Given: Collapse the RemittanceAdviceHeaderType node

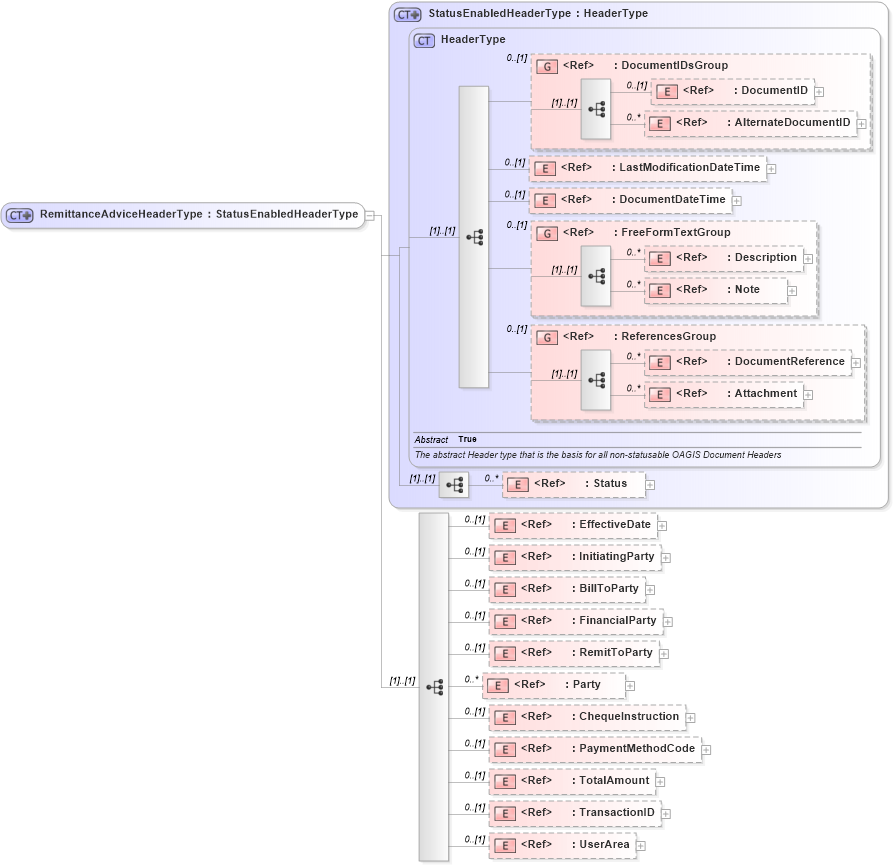Looking at the screenshot, I should (x=370, y=214).
